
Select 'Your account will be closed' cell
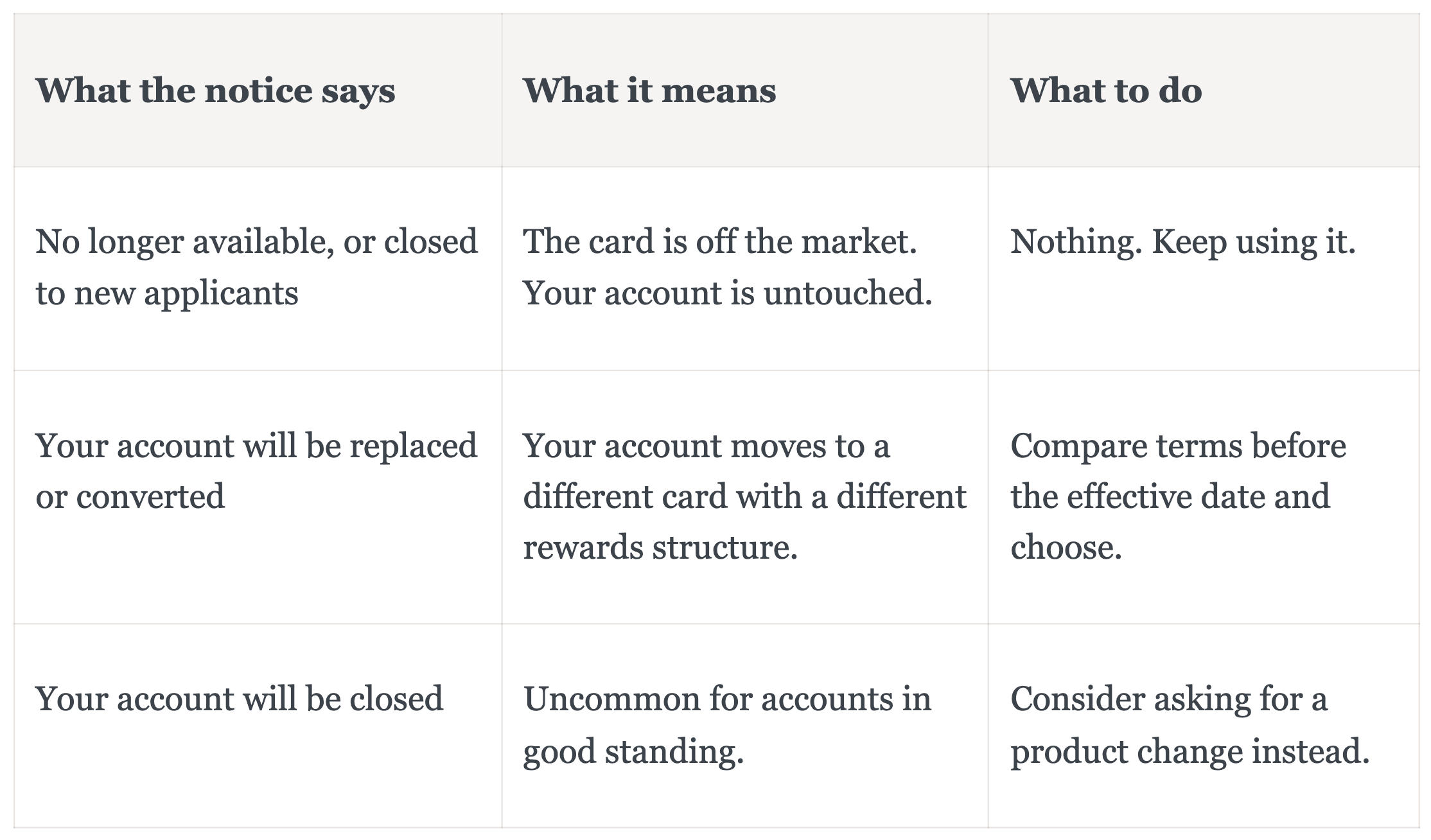258,725
